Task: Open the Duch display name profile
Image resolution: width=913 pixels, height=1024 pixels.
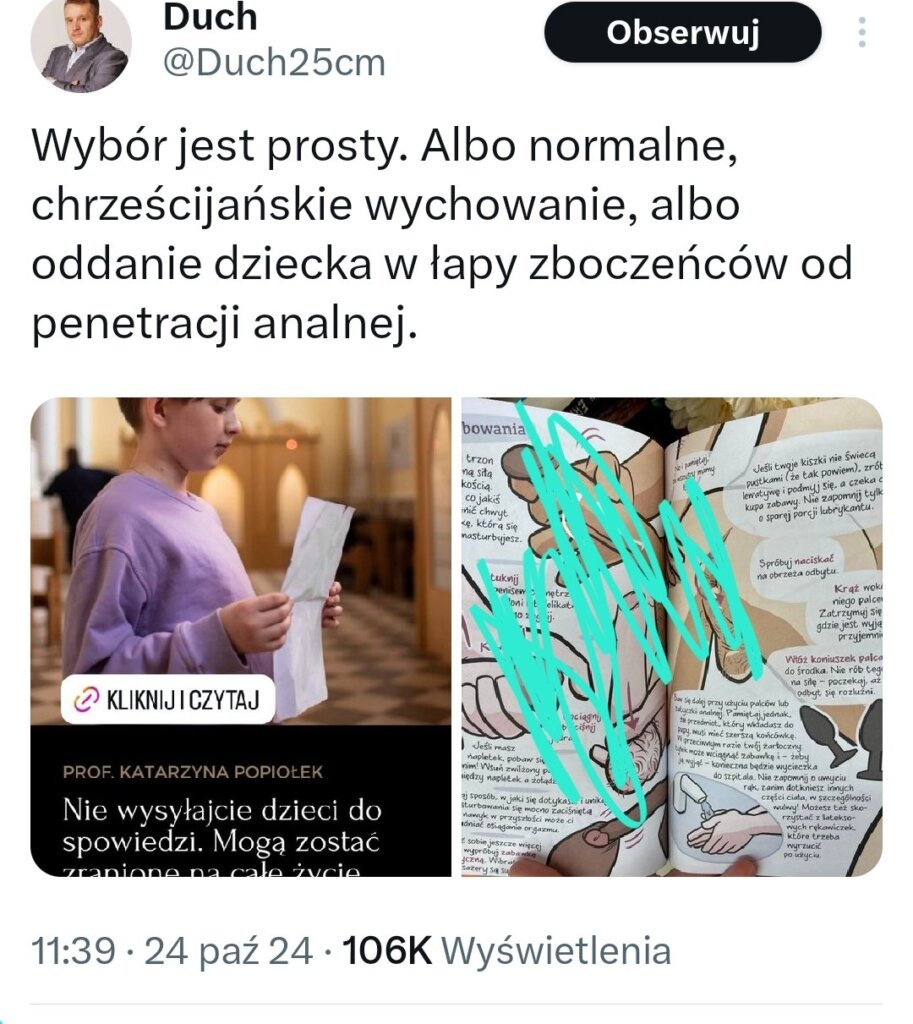Action: click(x=210, y=17)
